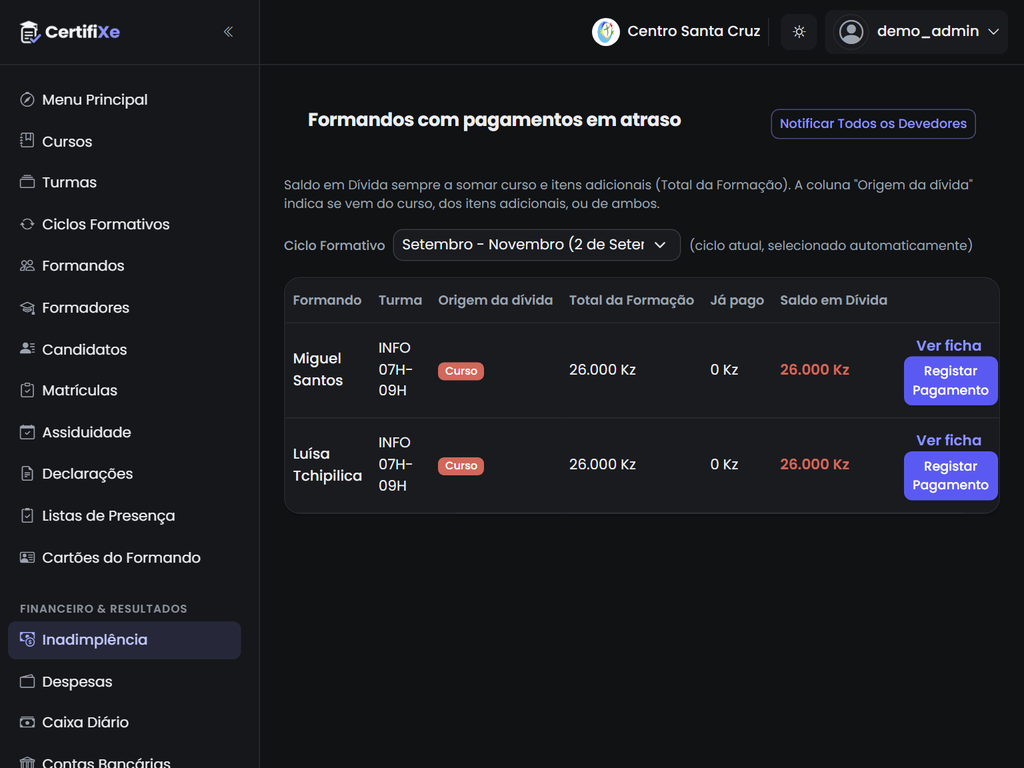Click the Centro Santa Cruz logo avatar

tap(605, 31)
